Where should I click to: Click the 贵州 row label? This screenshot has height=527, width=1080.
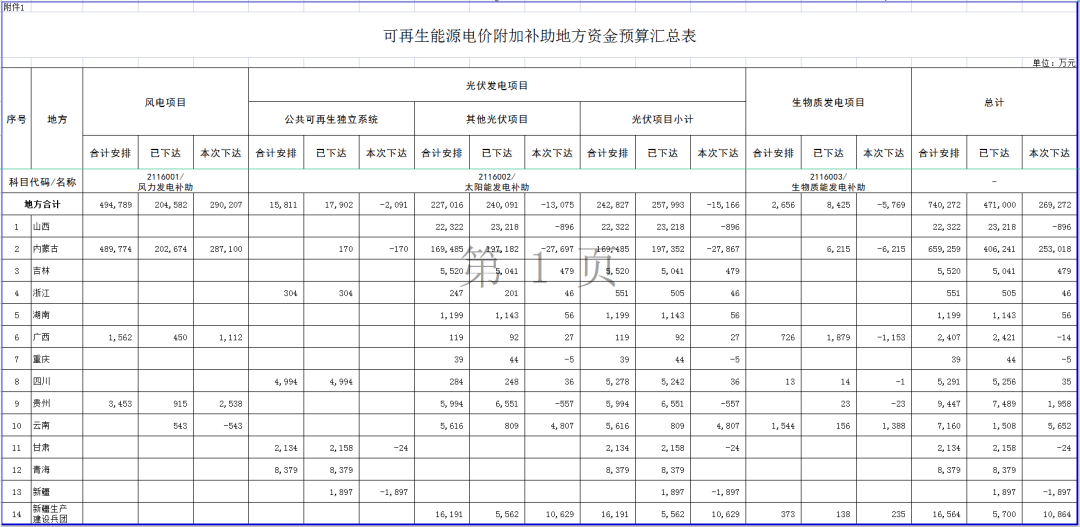click(x=57, y=403)
